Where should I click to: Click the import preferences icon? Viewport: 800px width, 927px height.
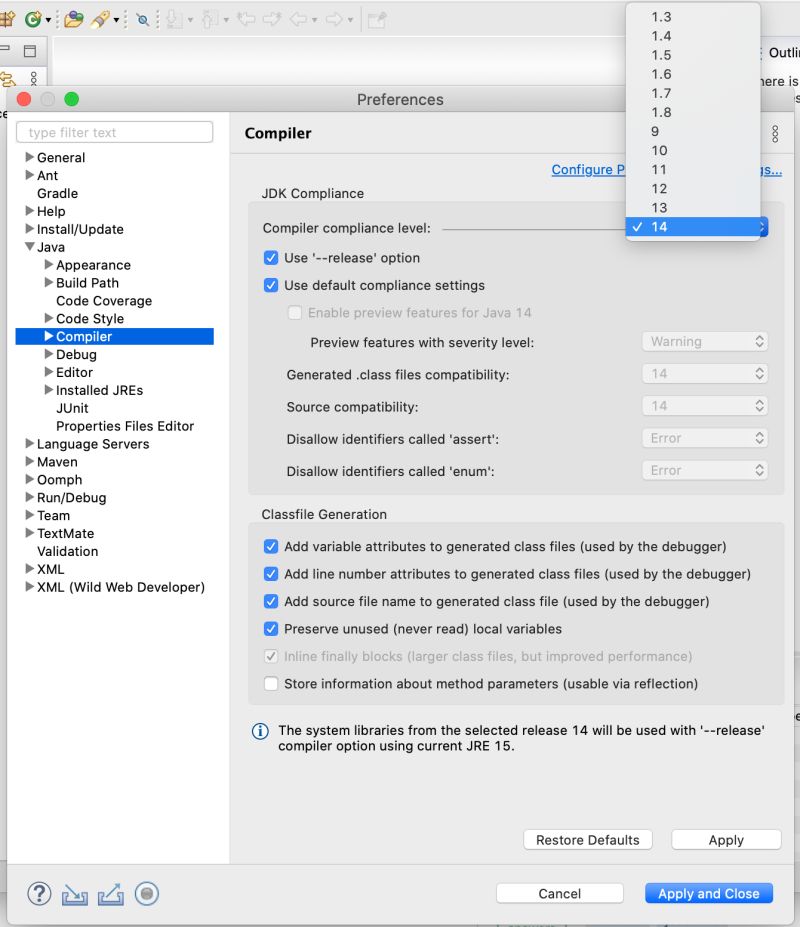coord(74,896)
